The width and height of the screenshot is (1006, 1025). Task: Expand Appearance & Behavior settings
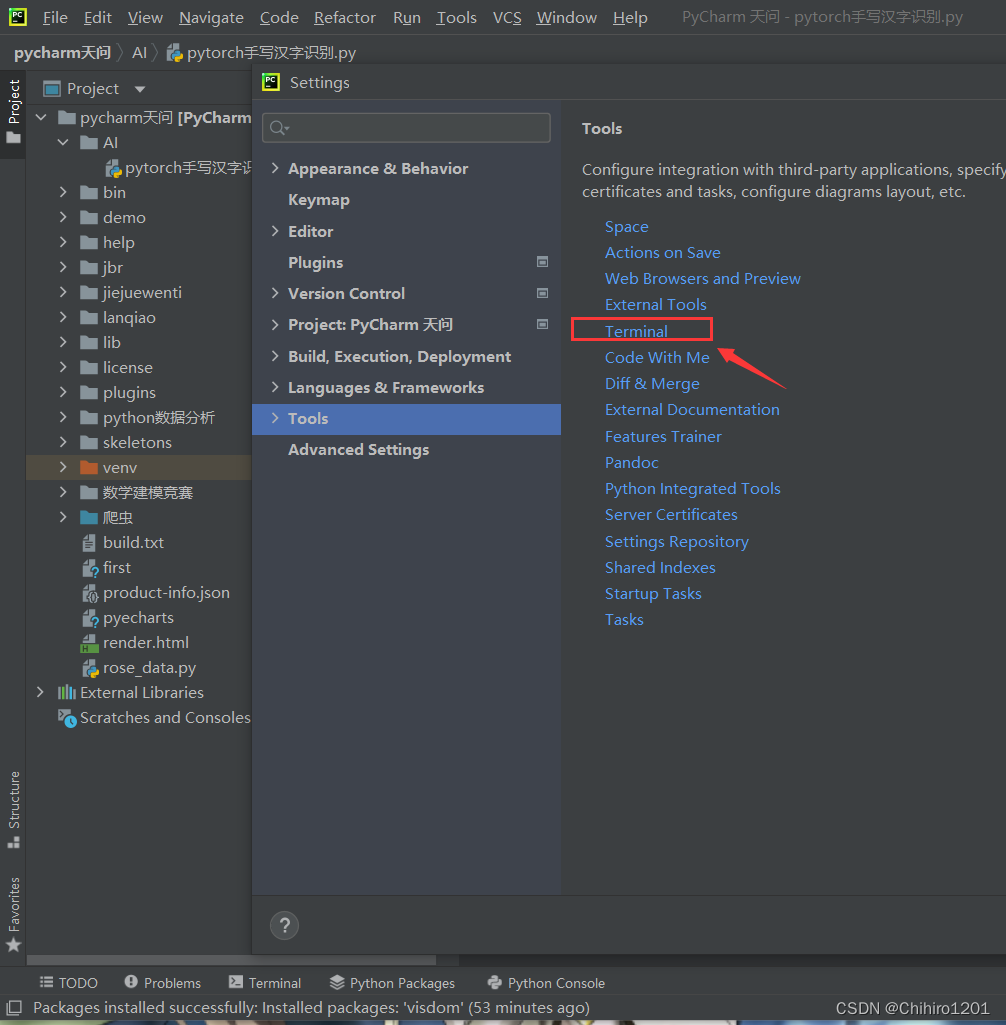pos(275,168)
